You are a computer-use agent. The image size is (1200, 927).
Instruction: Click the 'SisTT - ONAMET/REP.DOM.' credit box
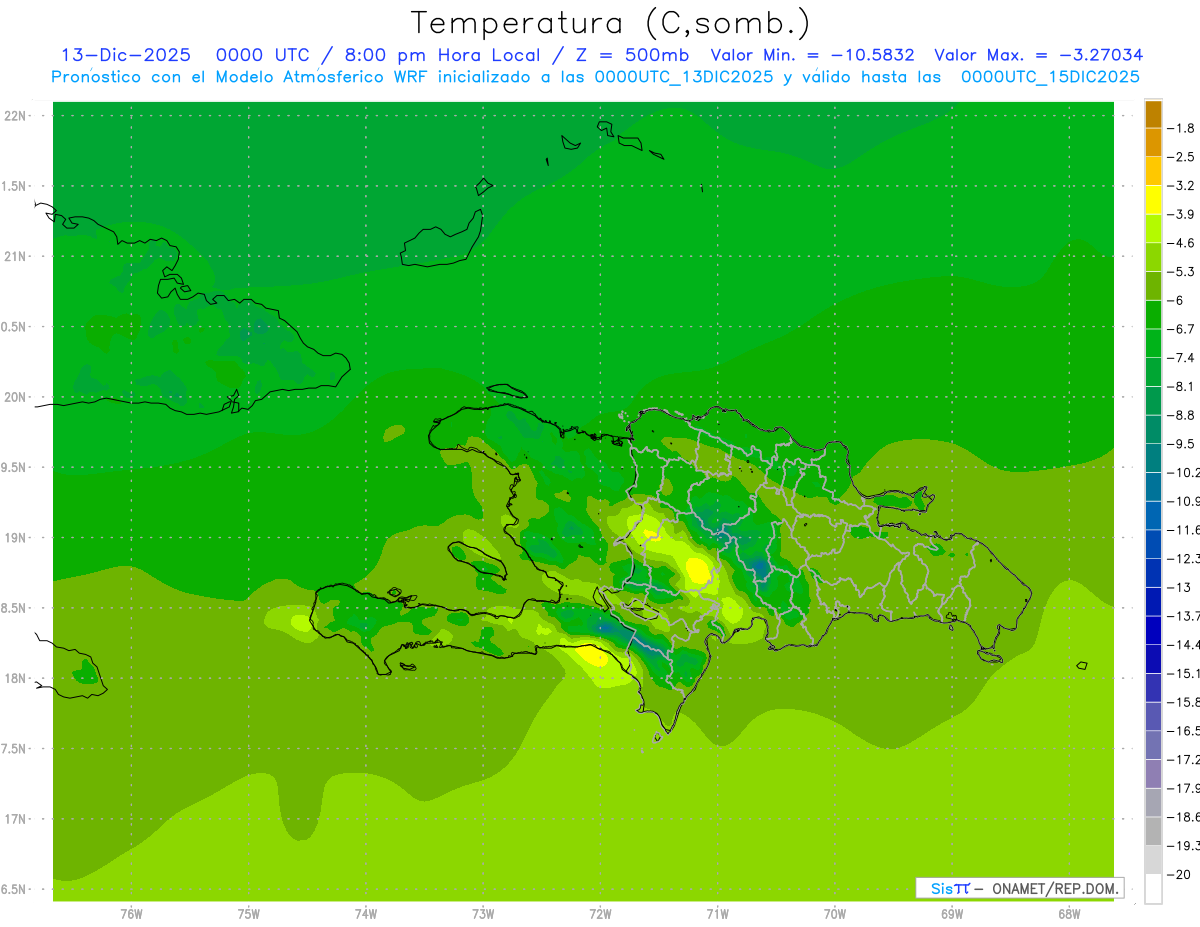pyautogui.click(x=1020, y=888)
